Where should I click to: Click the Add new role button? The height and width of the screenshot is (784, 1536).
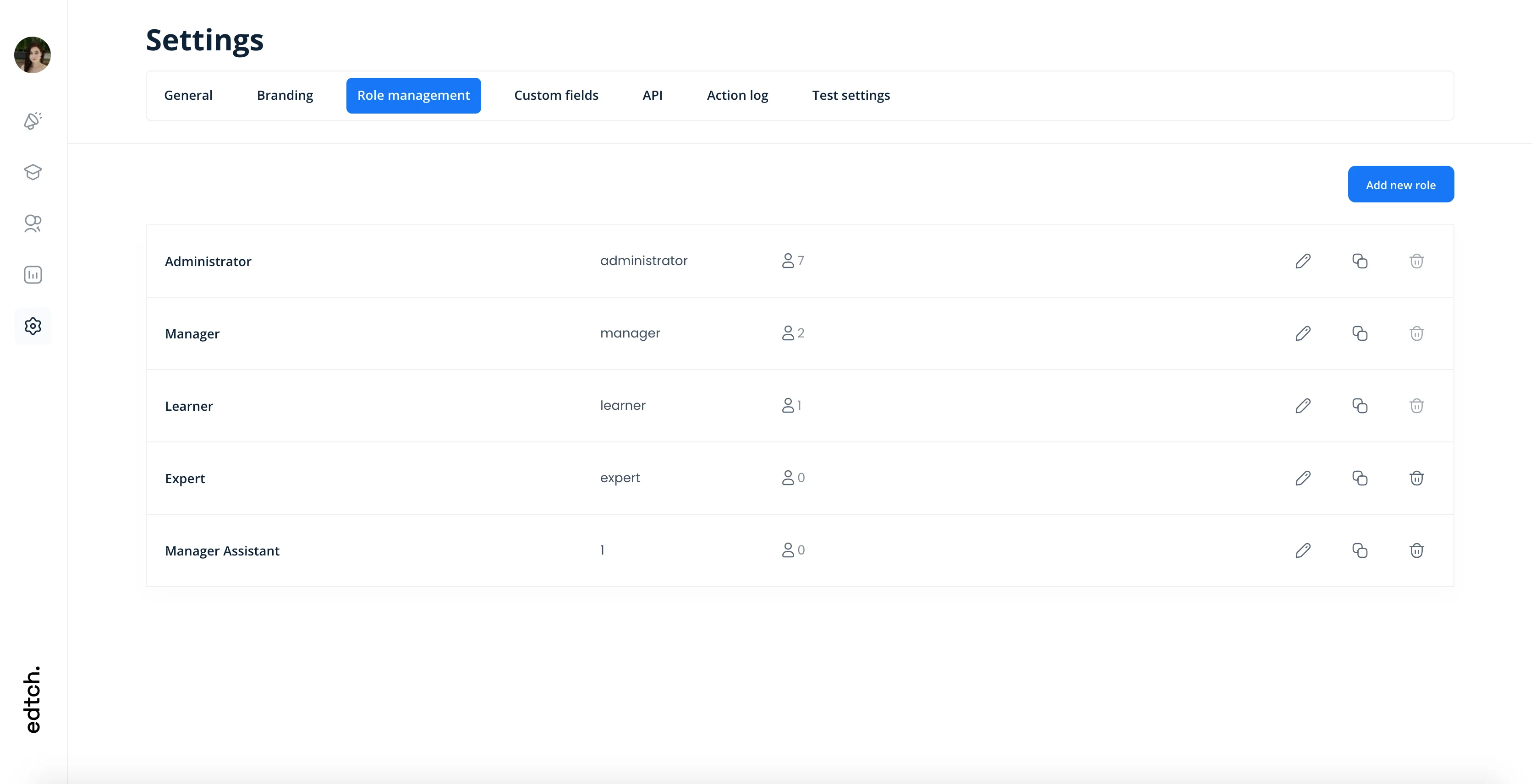(1401, 184)
